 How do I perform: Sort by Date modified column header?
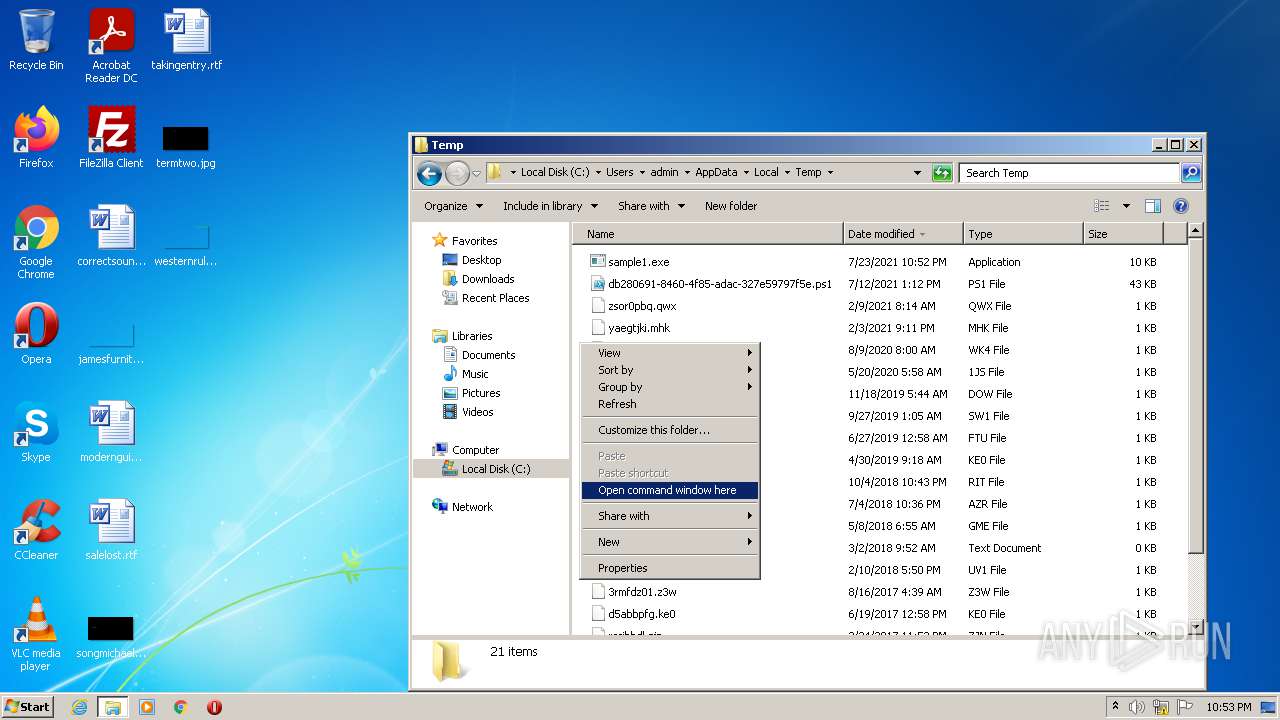point(903,234)
